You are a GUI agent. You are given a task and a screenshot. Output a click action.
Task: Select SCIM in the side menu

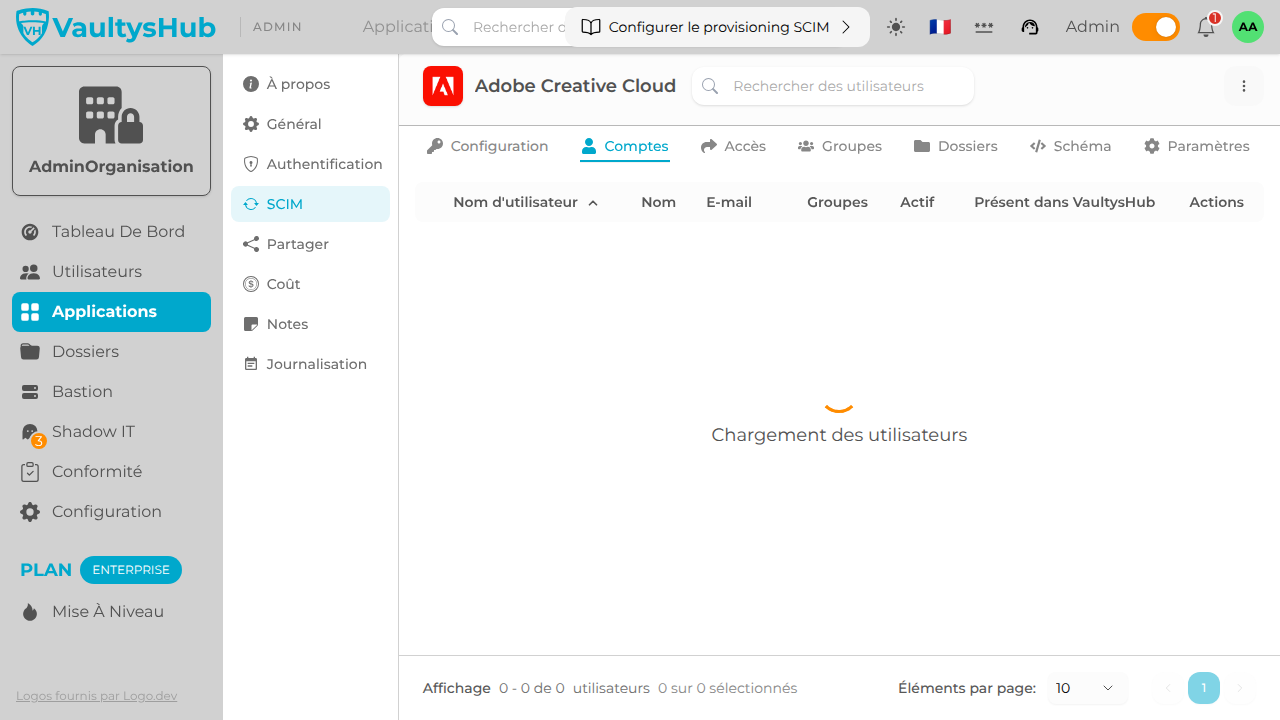[310, 204]
